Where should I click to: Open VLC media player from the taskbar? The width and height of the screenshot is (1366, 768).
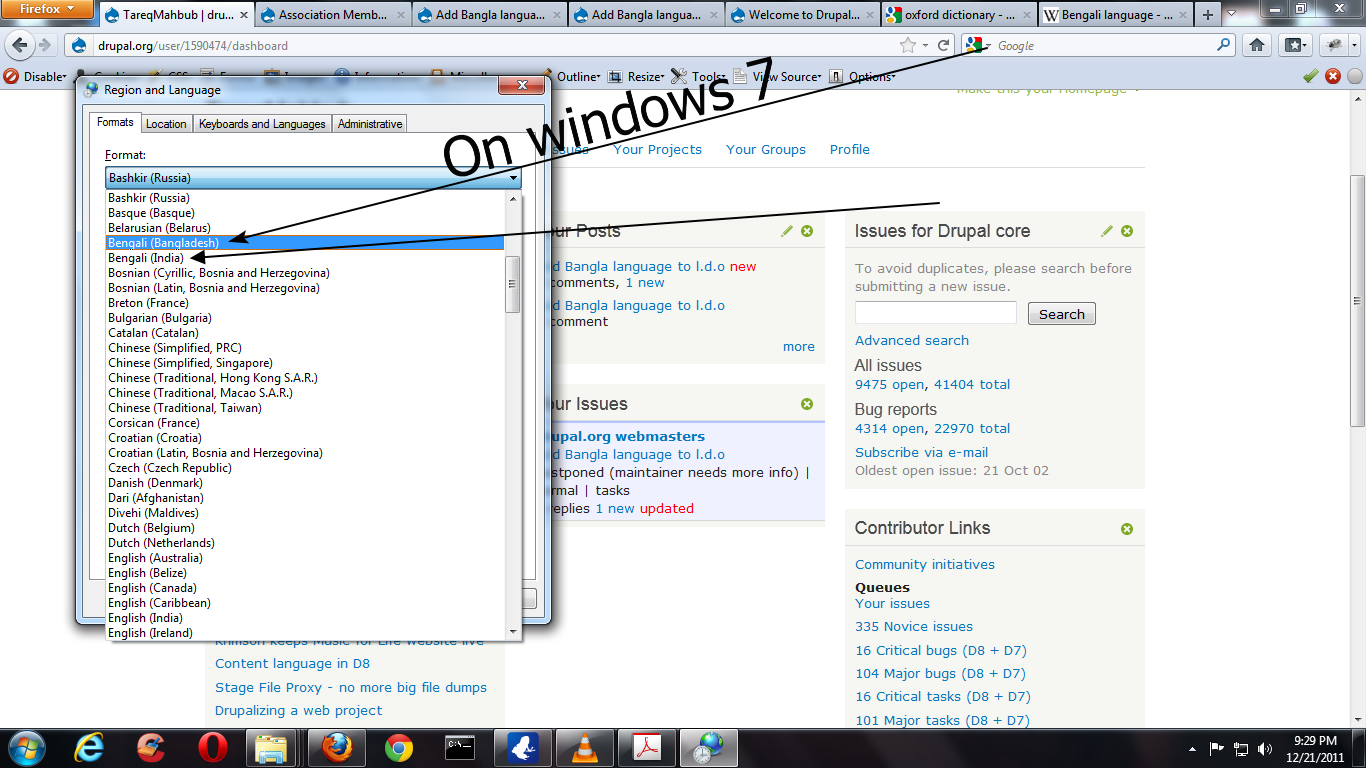585,747
